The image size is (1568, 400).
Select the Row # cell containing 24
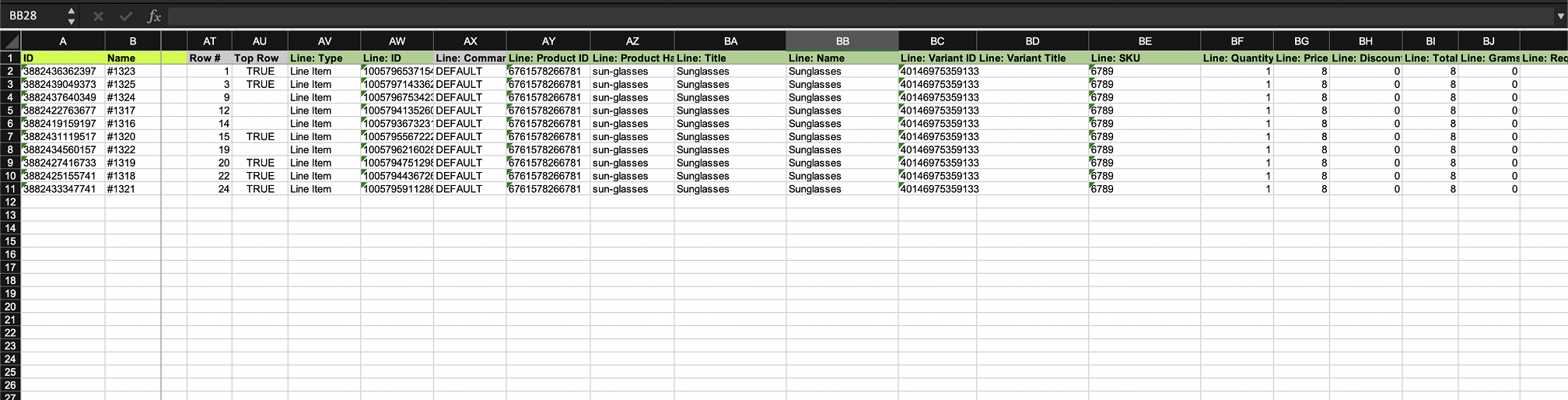(x=209, y=188)
